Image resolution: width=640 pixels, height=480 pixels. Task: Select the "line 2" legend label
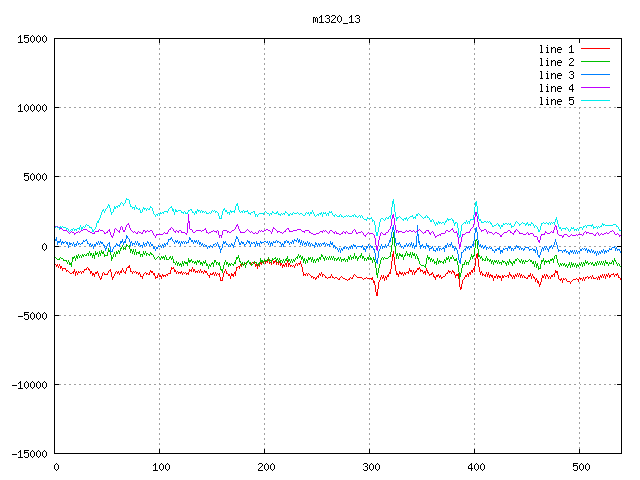(557, 62)
